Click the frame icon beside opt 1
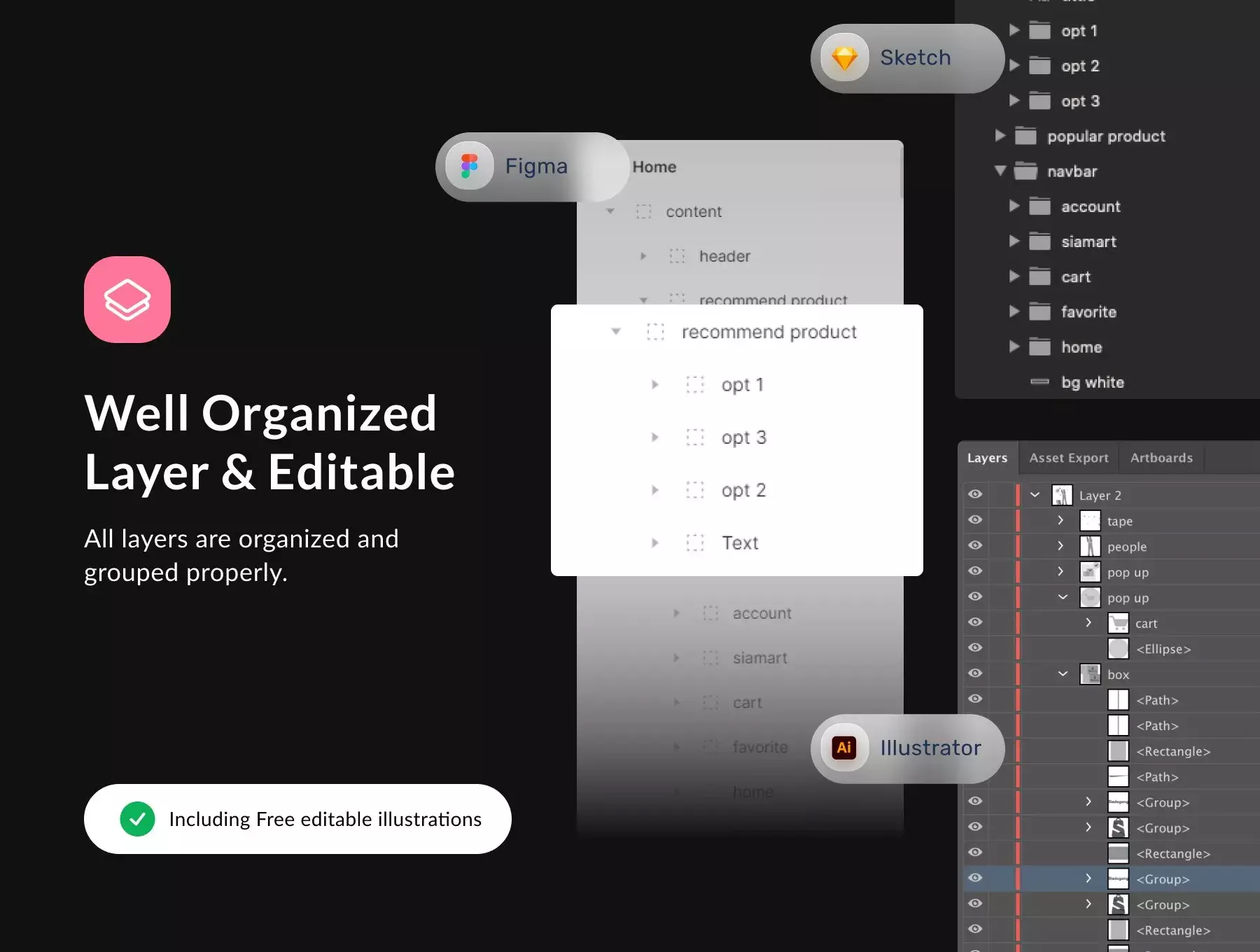Image resolution: width=1260 pixels, height=952 pixels. pos(694,384)
